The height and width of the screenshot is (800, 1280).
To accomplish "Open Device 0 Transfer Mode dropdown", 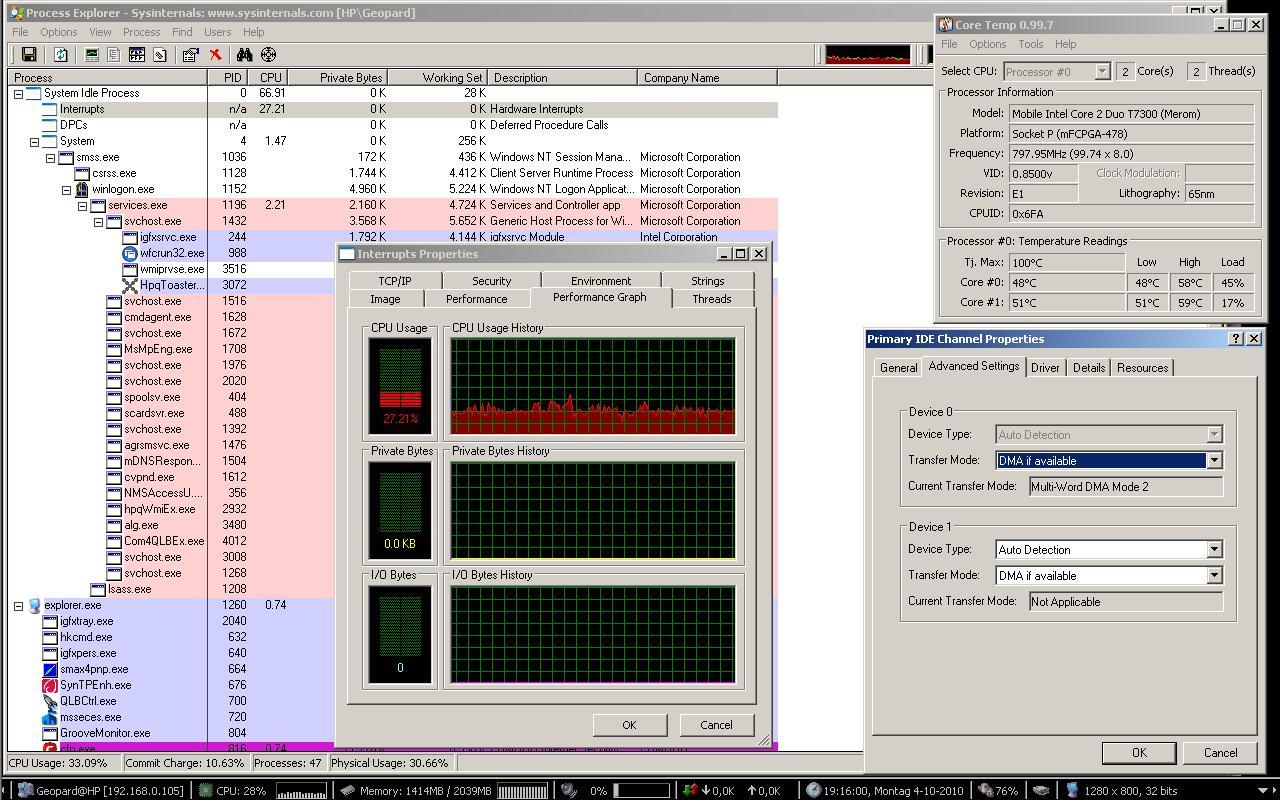I will [1214, 461].
